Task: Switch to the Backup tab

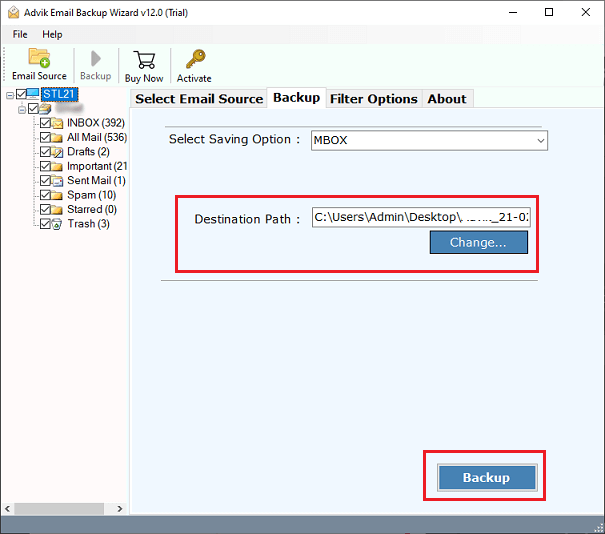Action: point(296,98)
